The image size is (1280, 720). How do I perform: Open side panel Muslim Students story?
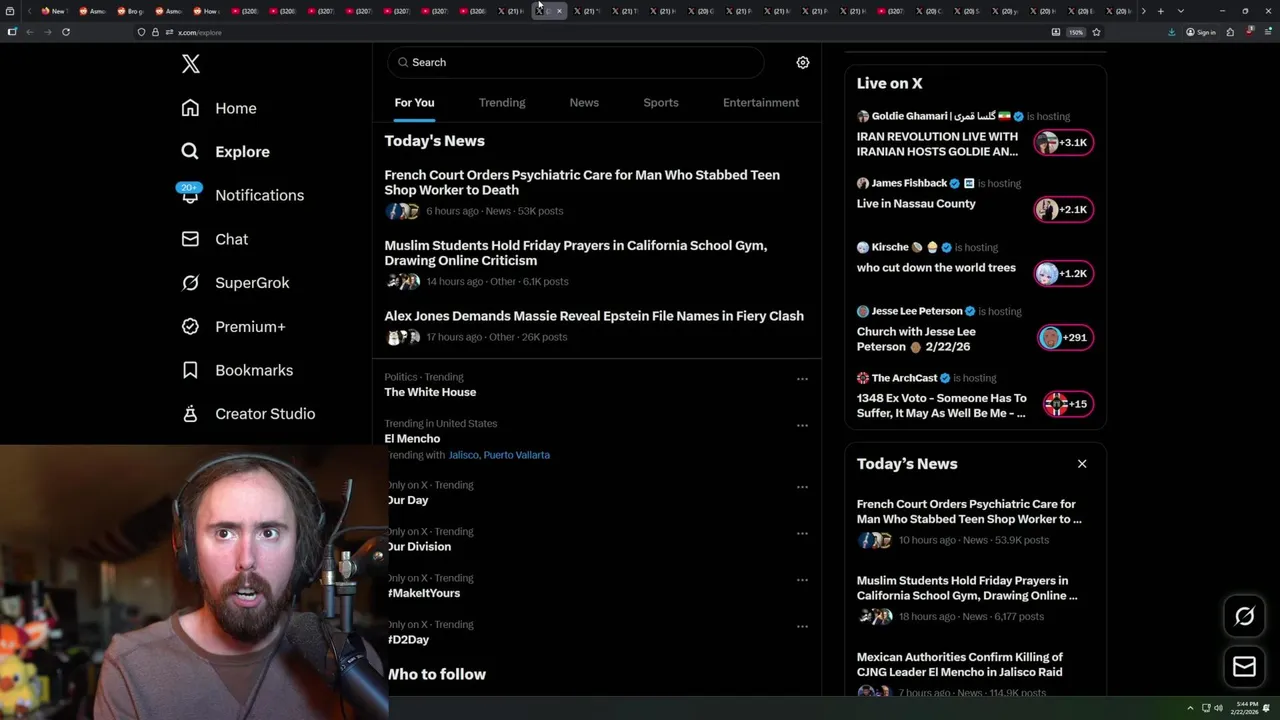coord(967,588)
